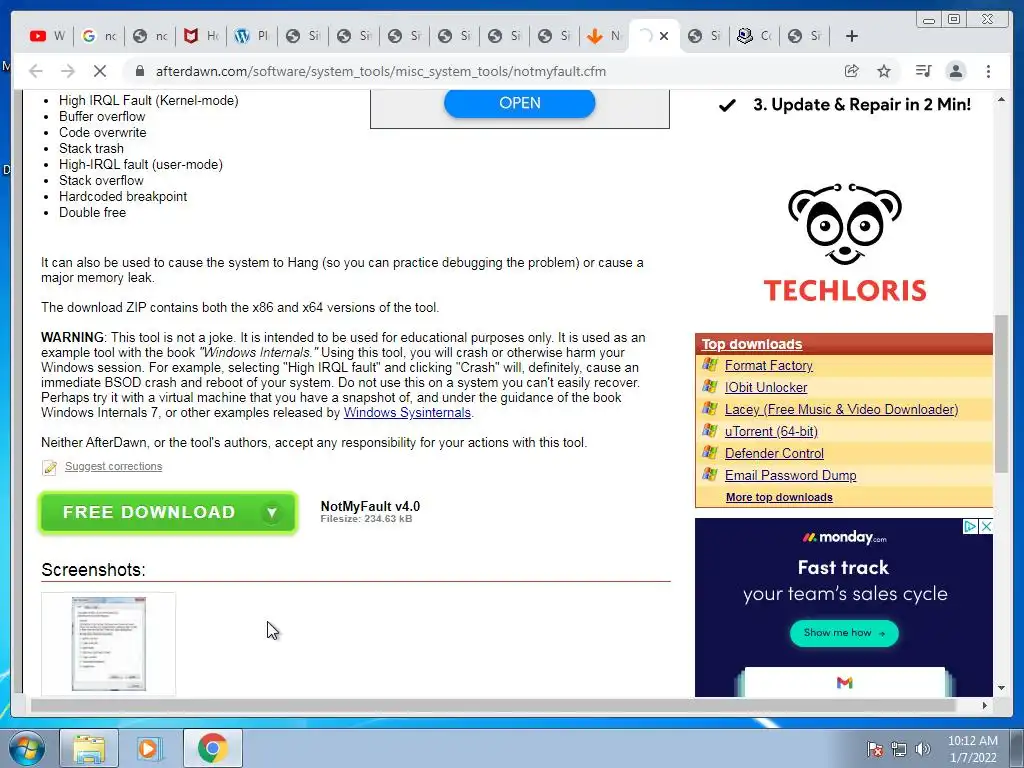Click the monday.com logo in ad
Image resolution: width=1024 pixels, height=768 pixels.
[x=844, y=537]
